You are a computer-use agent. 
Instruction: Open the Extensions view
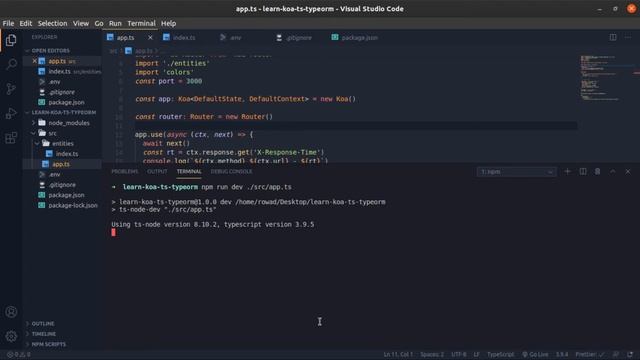click(x=11, y=138)
